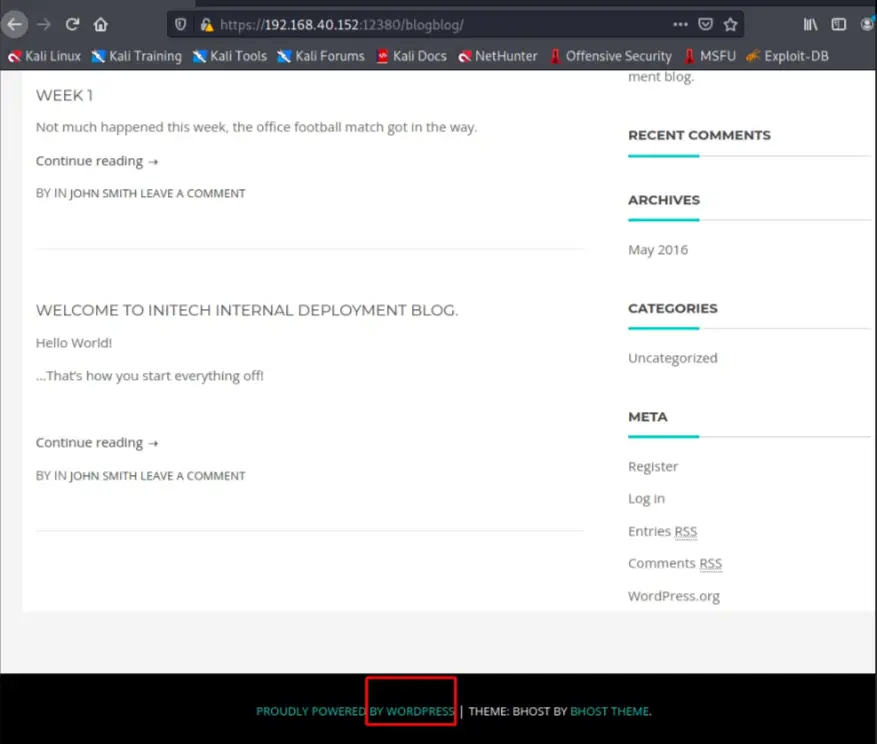Toggle the sidebar view icon
This screenshot has width=877, height=744.
coord(838,25)
